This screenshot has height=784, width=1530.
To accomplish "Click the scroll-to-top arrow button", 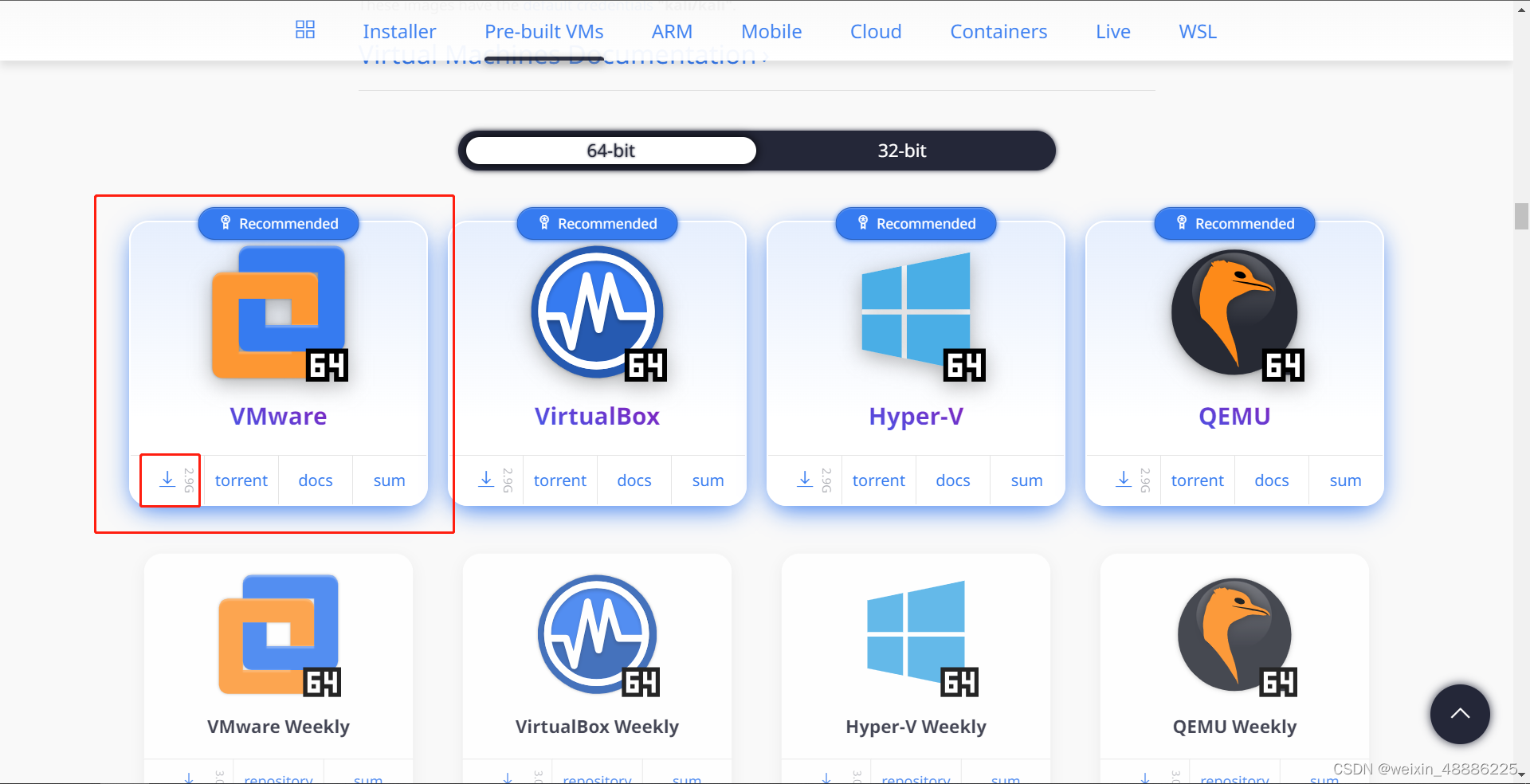I will 1460,714.
